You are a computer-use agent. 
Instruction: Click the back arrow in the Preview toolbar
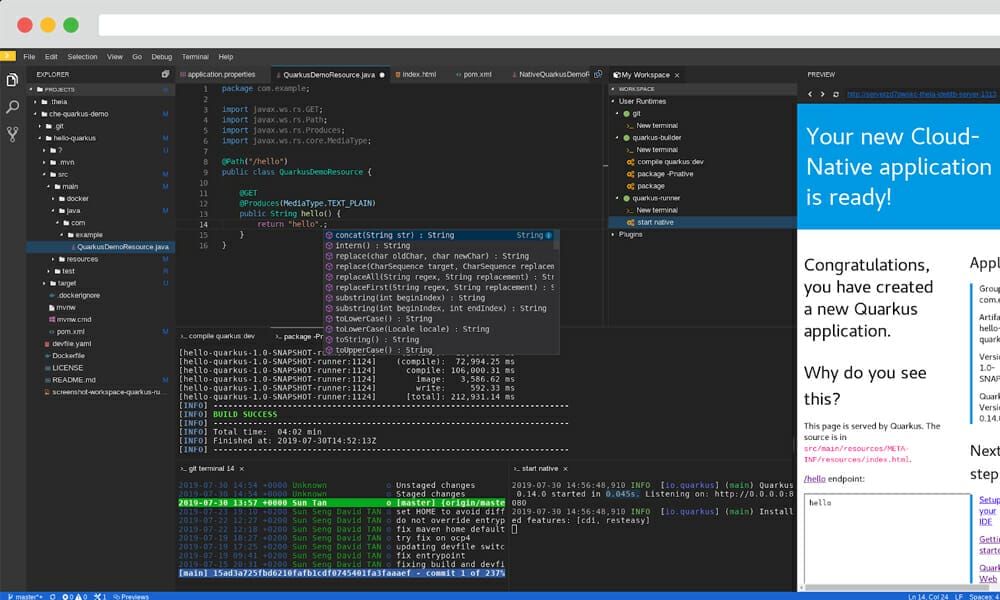point(810,93)
